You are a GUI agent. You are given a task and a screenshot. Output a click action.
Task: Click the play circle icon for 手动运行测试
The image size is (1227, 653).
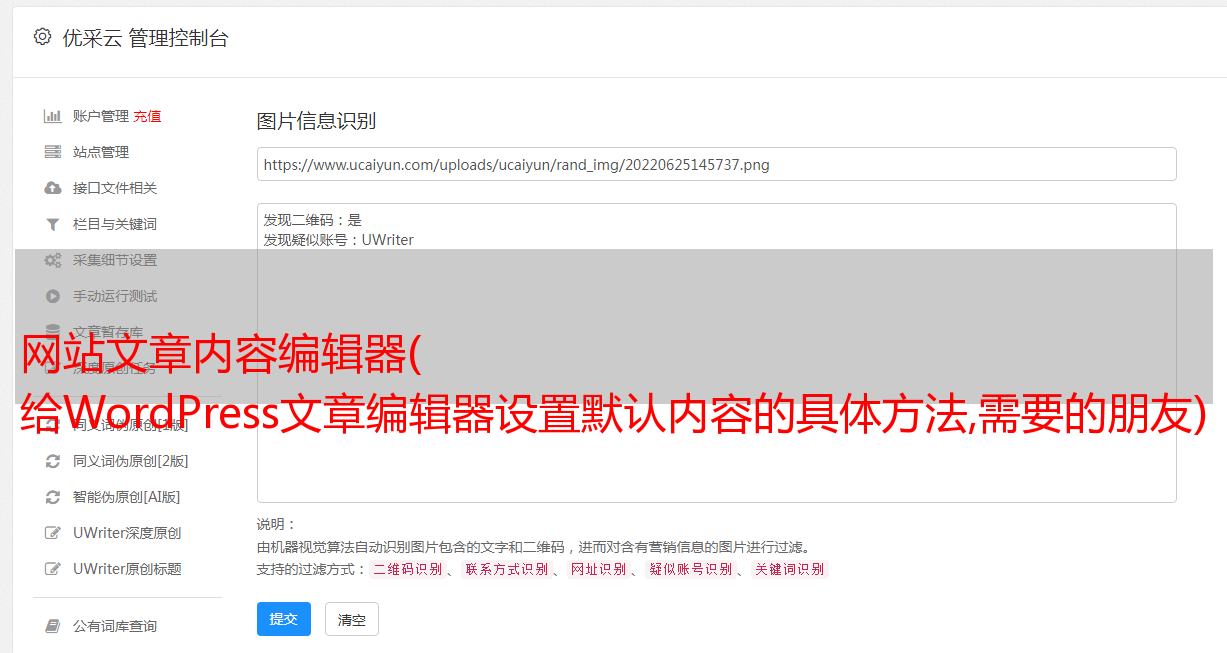coord(53,296)
